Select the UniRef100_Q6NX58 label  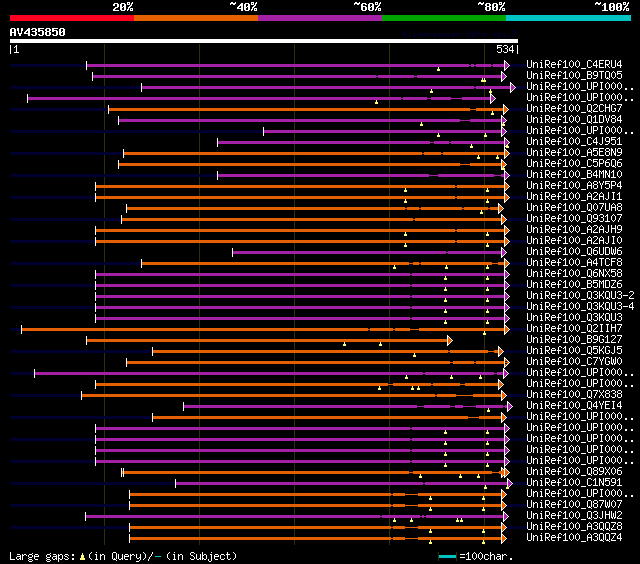[574, 274]
